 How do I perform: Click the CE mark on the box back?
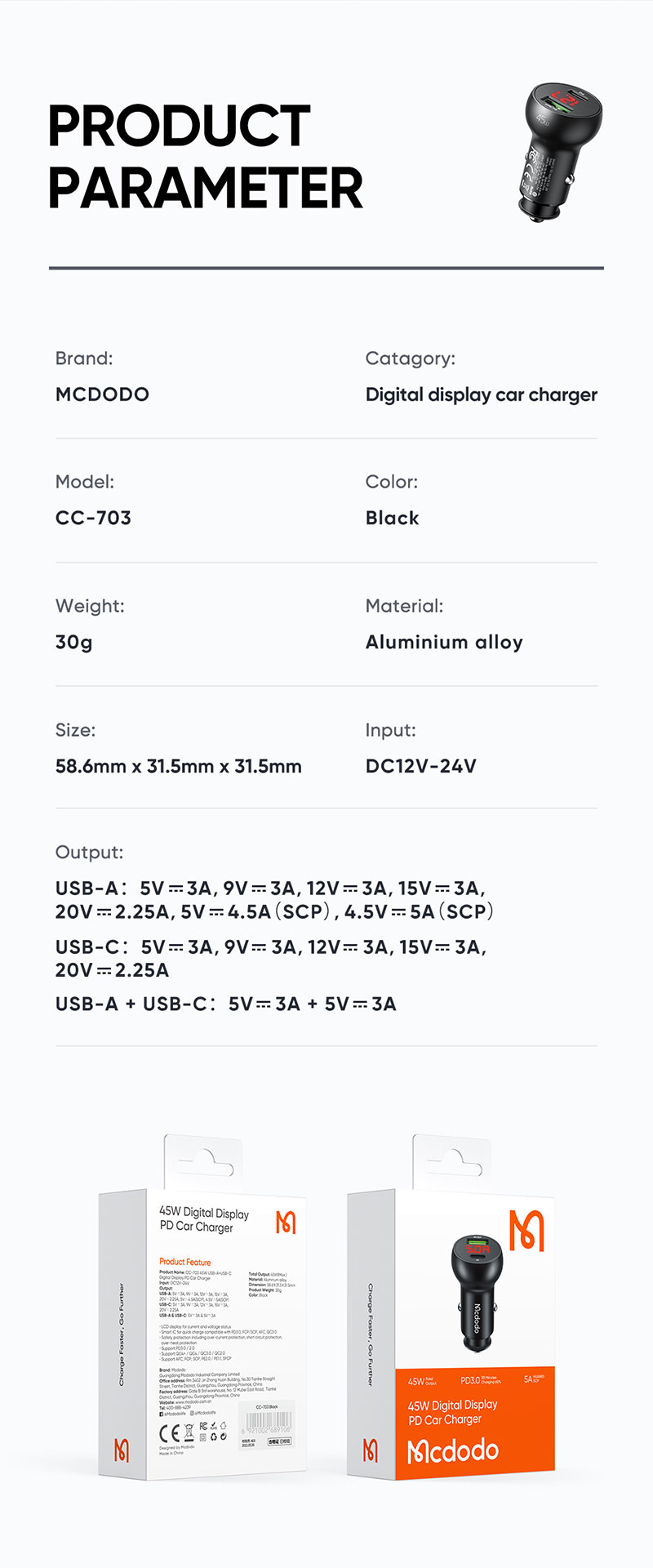point(171,1433)
